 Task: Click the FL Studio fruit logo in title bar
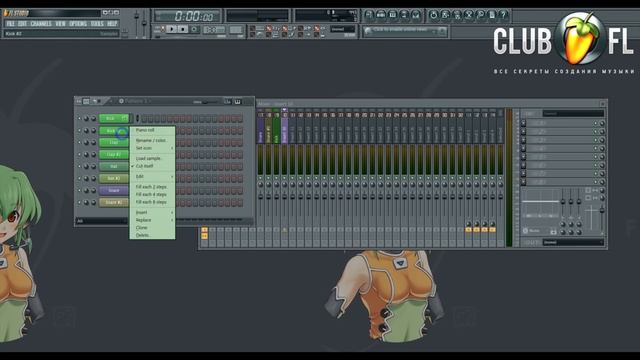pos(6,13)
